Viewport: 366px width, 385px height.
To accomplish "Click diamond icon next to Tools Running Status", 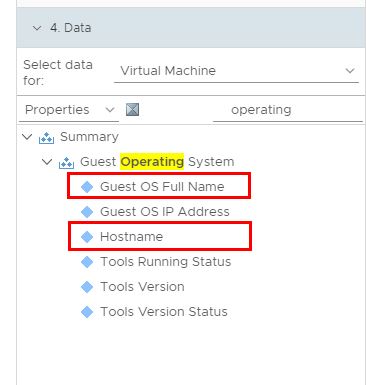I will pos(87,262).
